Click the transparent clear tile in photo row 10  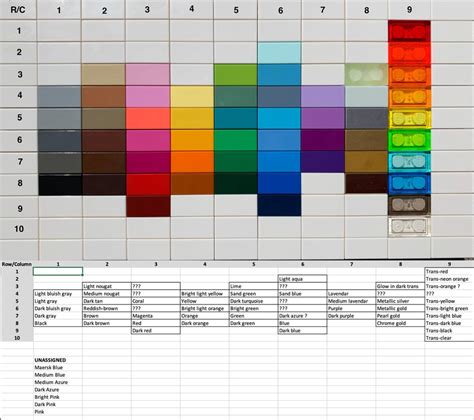409,227
